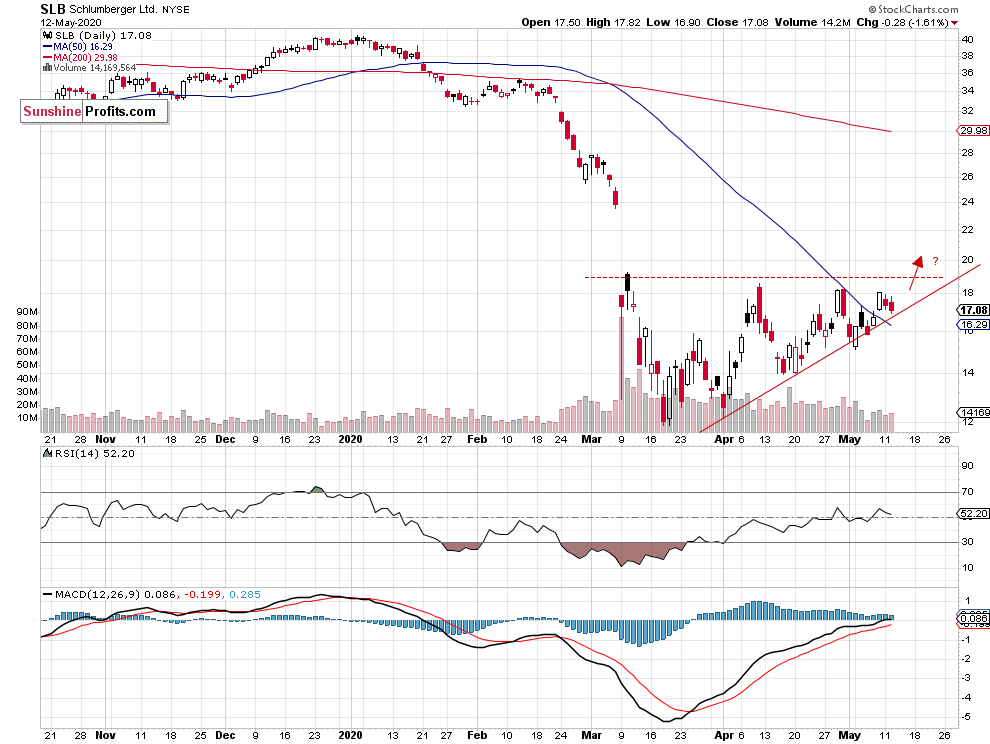Click the 14169 volume tag on right axis
Viewport: 990px width, 744px height.
[974, 412]
